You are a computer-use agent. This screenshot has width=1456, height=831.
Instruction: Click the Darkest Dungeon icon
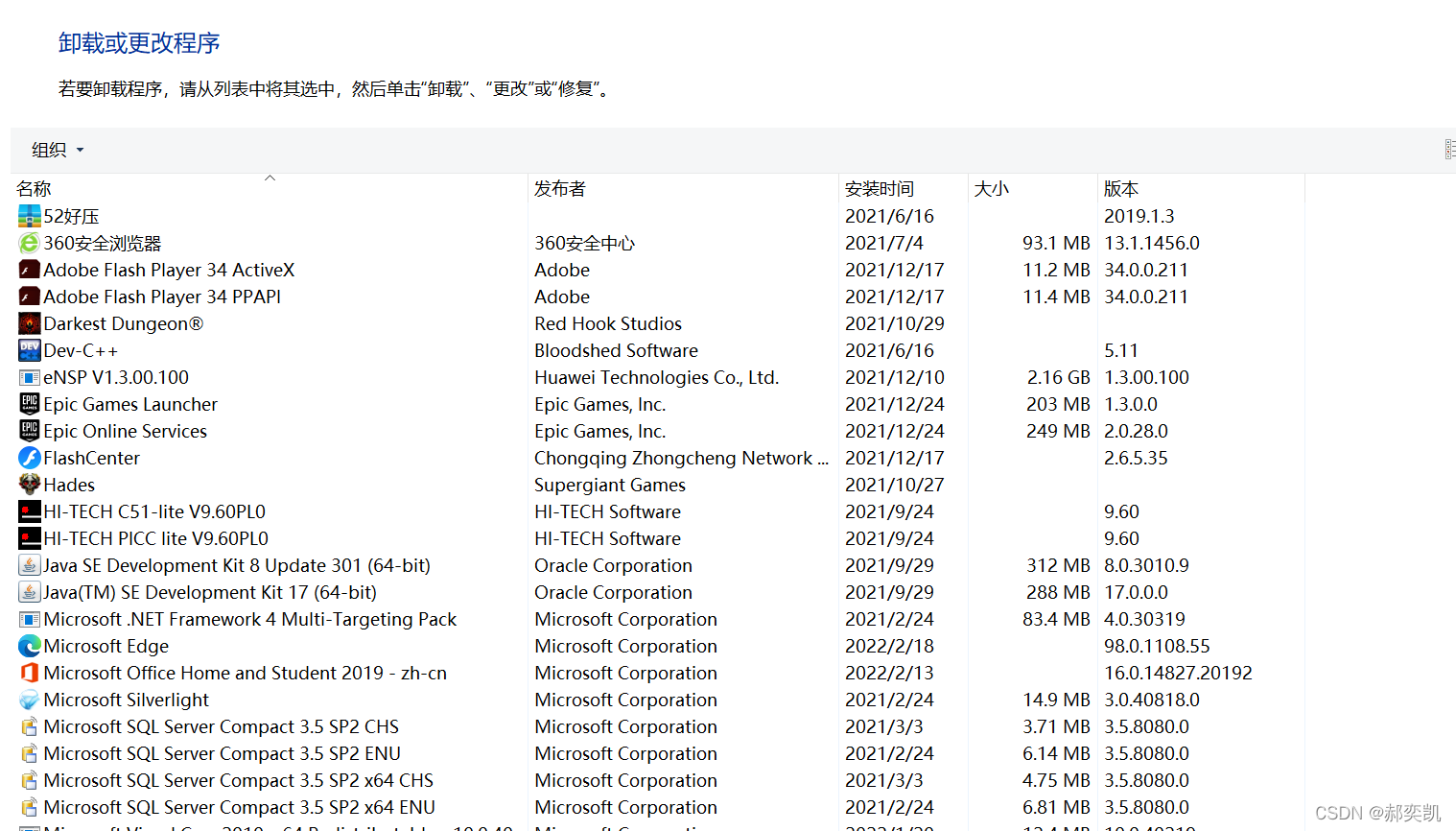pyautogui.click(x=30, y=323)
